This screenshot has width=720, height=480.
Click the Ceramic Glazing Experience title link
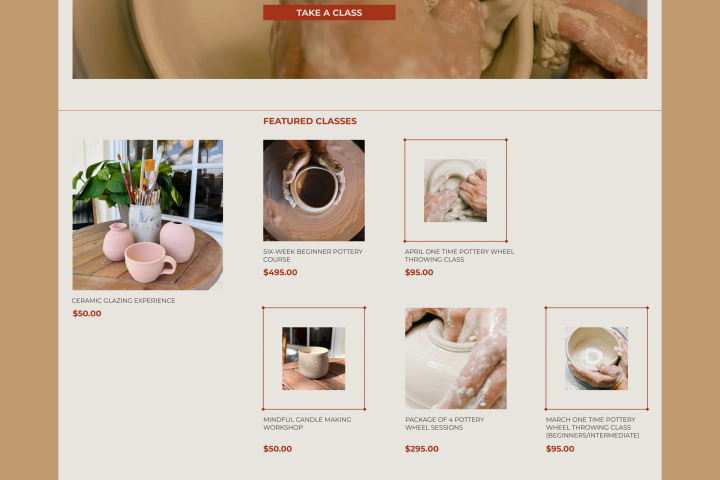123,300
